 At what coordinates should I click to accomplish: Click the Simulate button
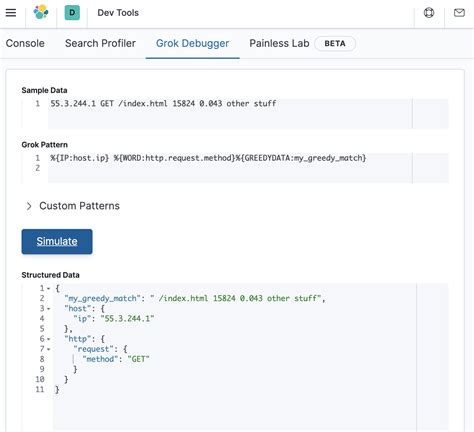click(x=57, y=241)
